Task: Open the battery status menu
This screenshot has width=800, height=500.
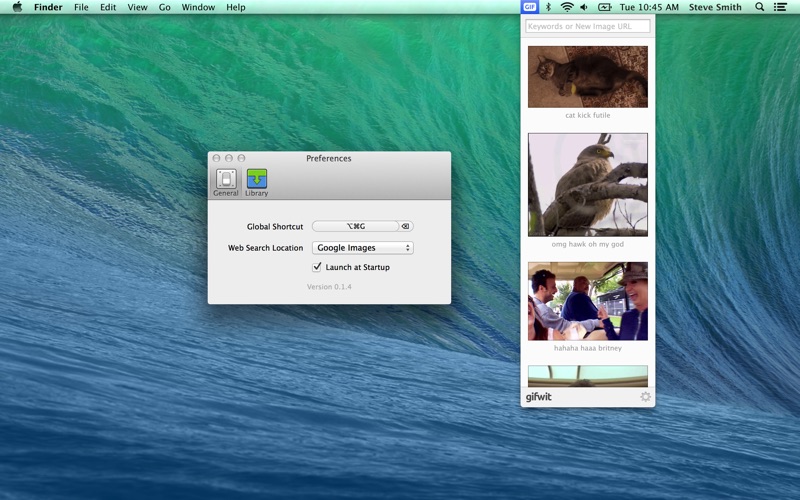Action: point(605,7)
